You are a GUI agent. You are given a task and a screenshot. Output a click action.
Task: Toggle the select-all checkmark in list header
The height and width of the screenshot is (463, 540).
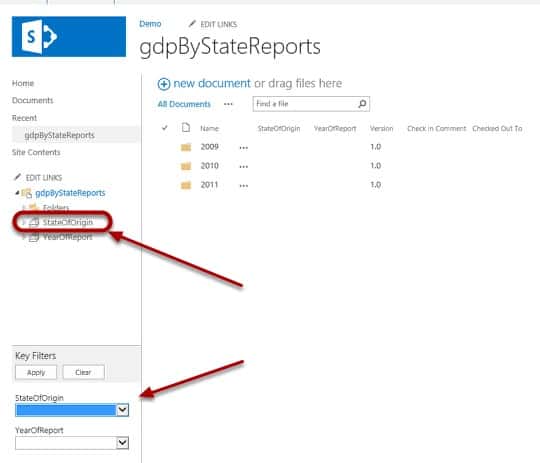(x=165, y=128)
